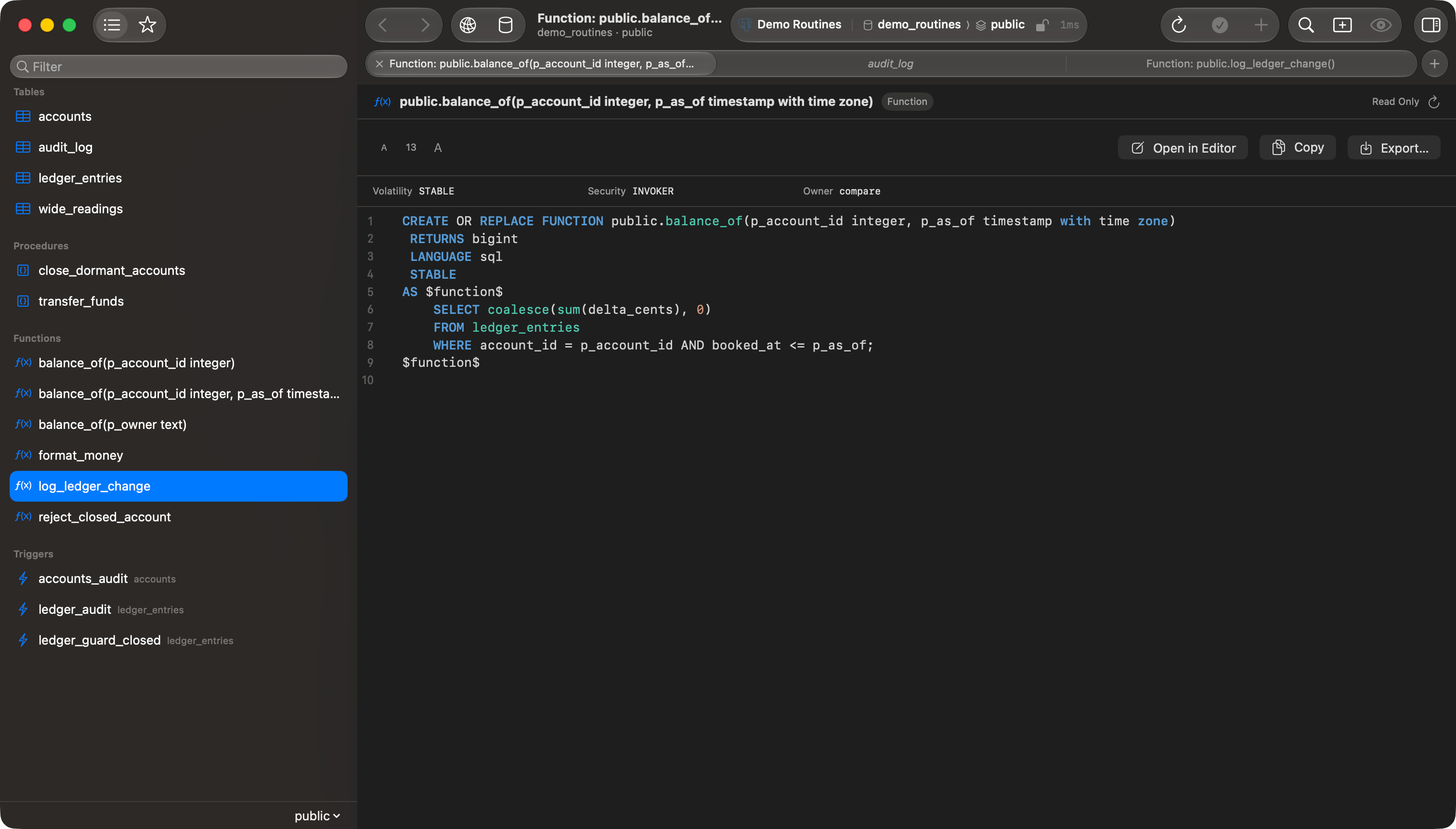Screen dimensions: 1456x829
Task: Click the toolbar refresh icon
Action: 1179,25
